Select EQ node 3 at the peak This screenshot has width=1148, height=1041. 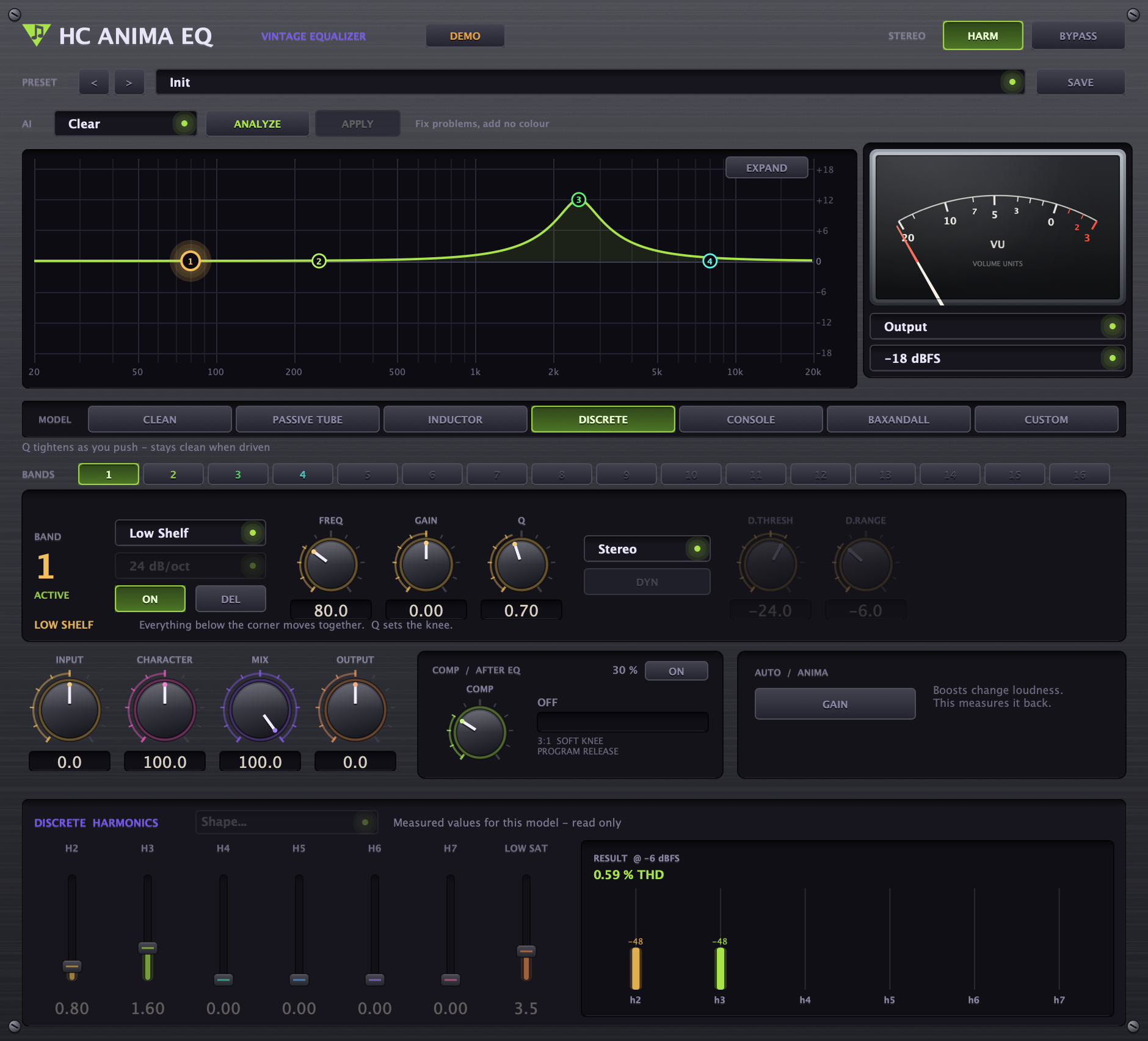[x=579, y=200]
